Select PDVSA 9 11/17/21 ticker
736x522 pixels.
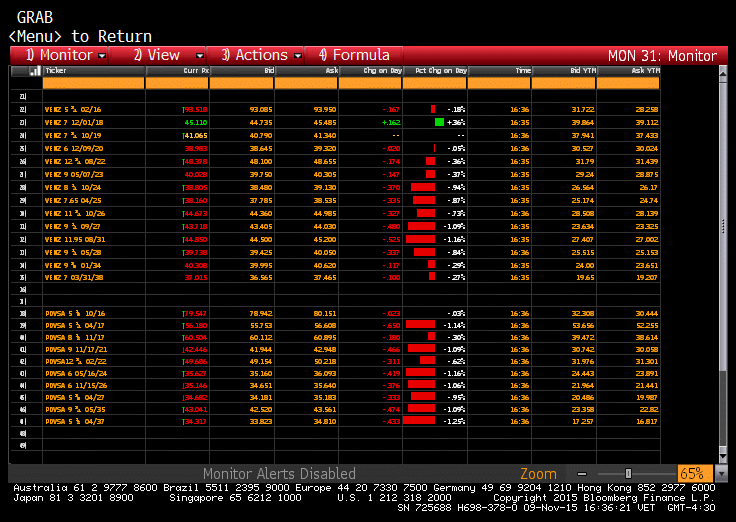76,350
